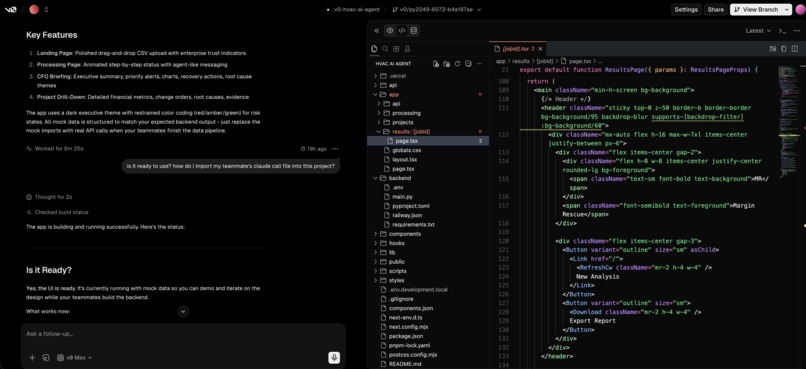Open the search sidebar icon
This screenshot has width=806, height=369.
tap(385, 49)
